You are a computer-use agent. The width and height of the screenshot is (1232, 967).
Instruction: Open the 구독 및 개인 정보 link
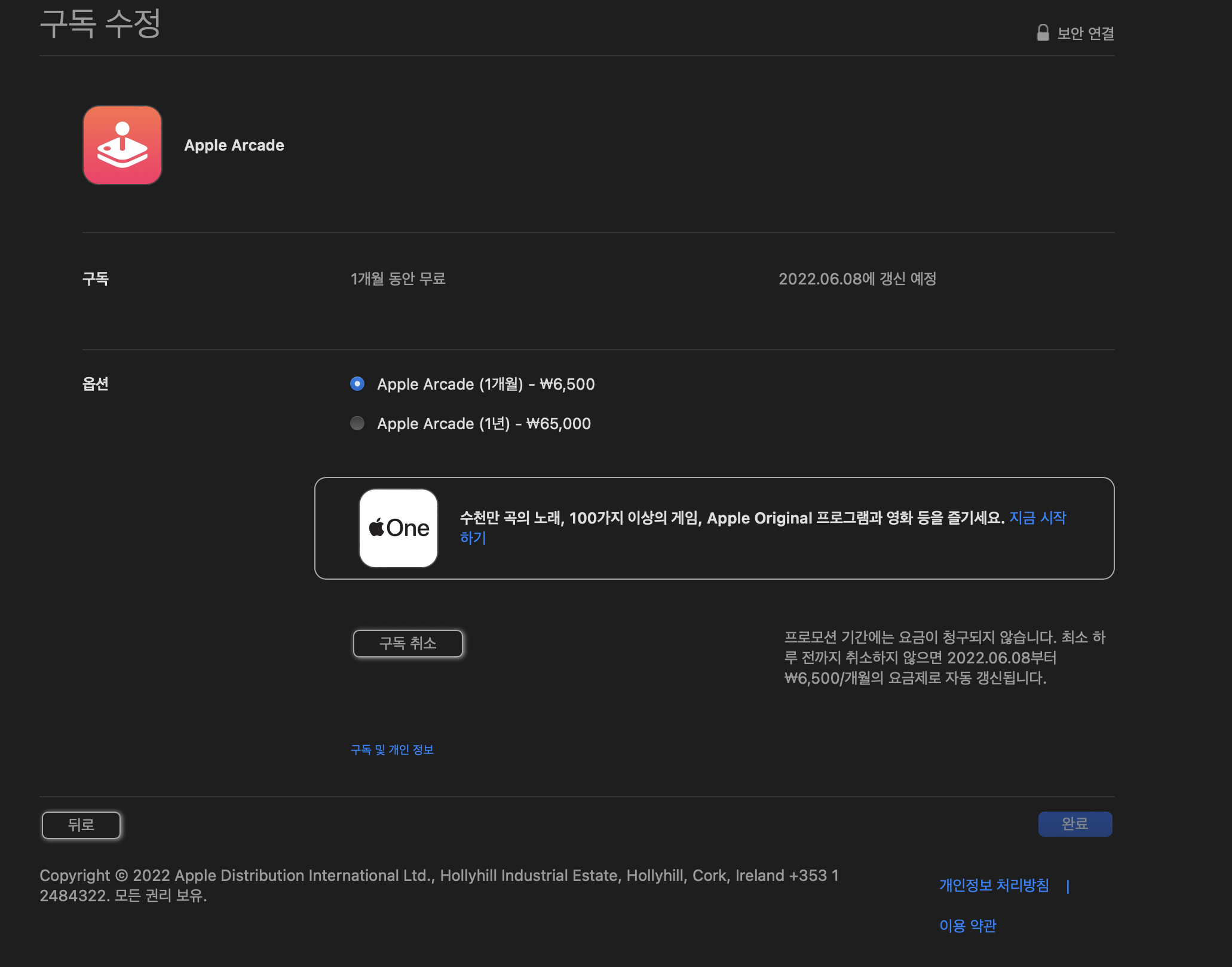(x=392, y=749)
